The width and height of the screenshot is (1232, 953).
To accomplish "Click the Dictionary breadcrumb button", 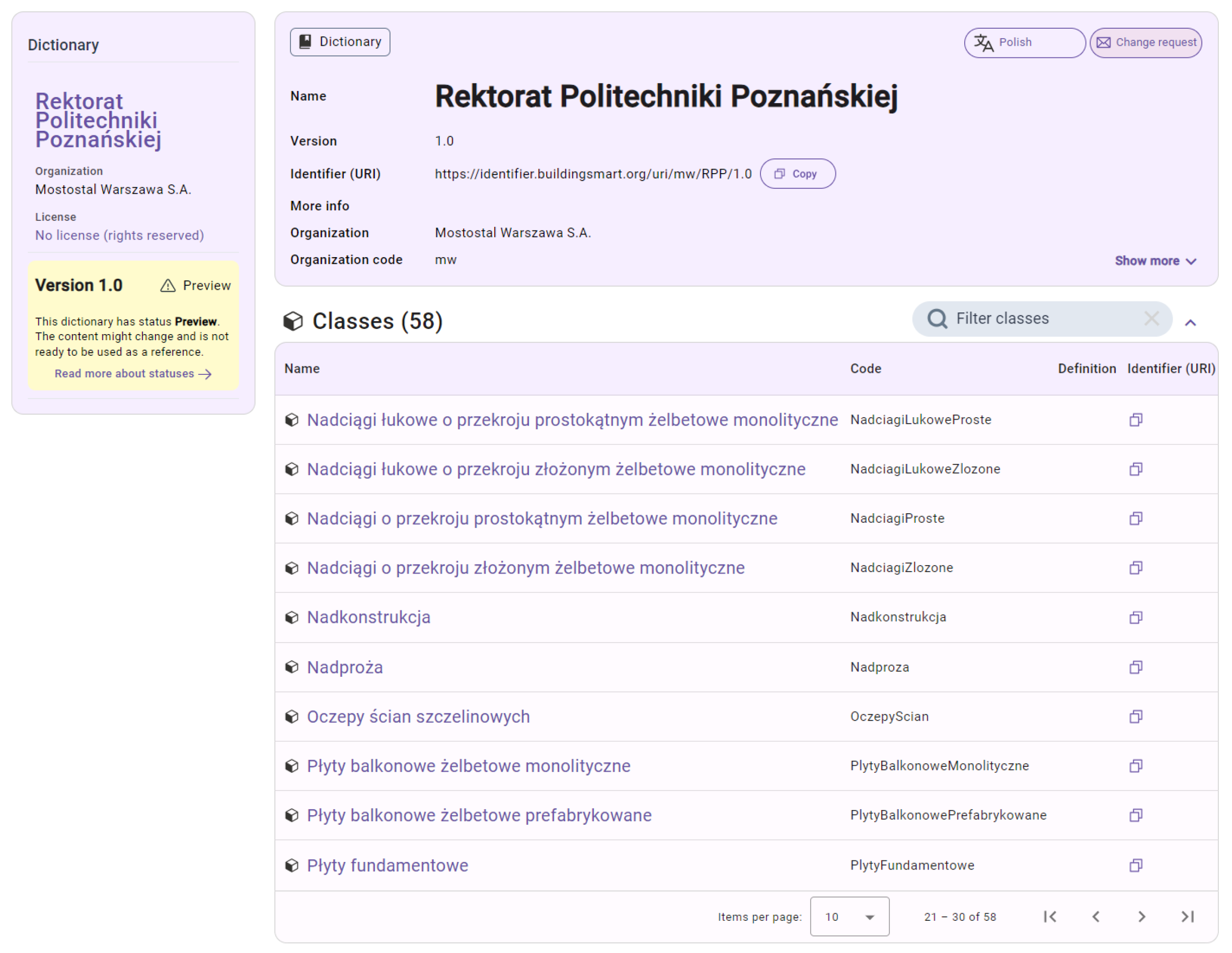I will [x=340, y=42].
